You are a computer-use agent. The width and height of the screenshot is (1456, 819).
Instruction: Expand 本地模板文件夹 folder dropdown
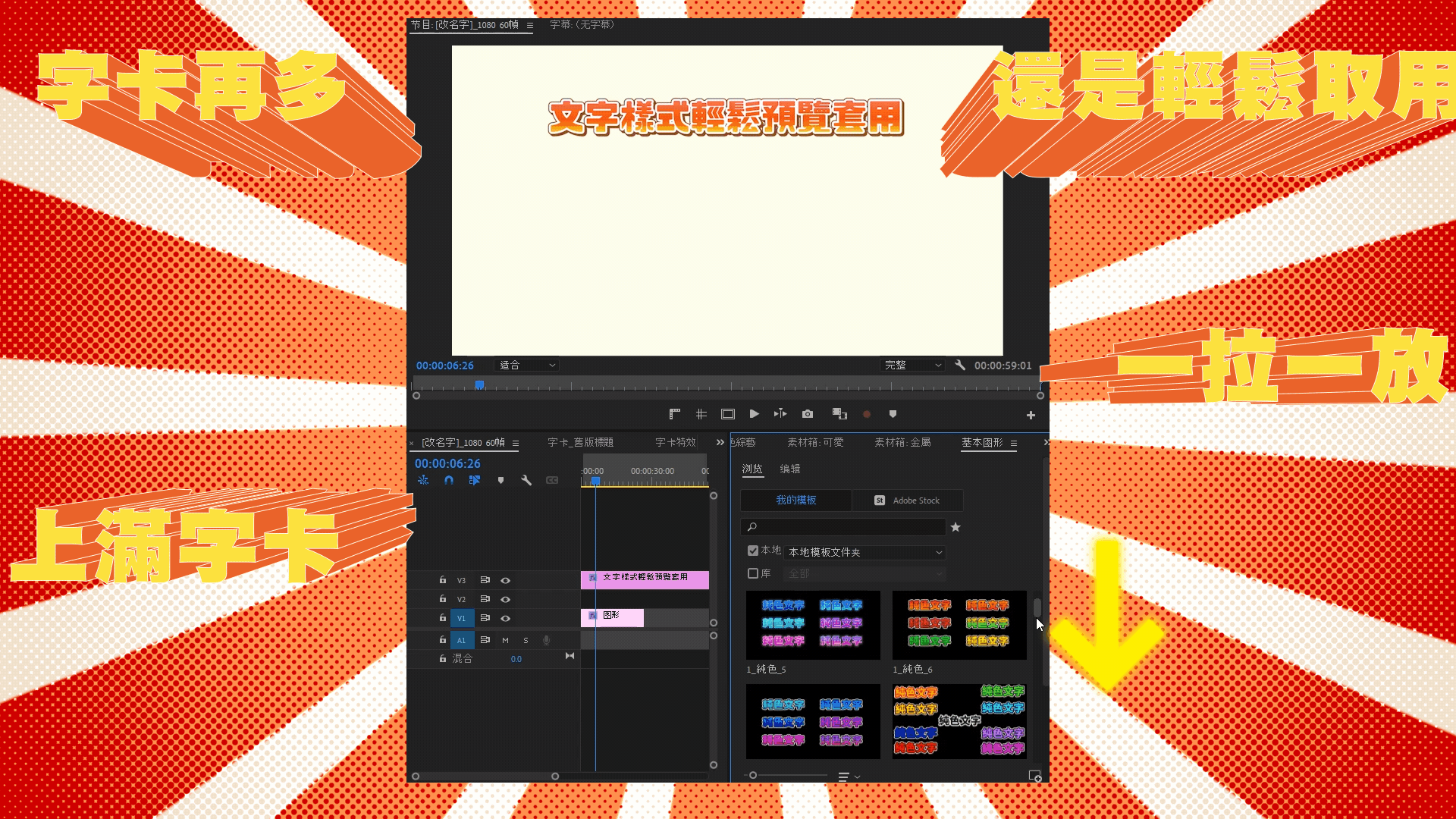[x=865, y=552]
